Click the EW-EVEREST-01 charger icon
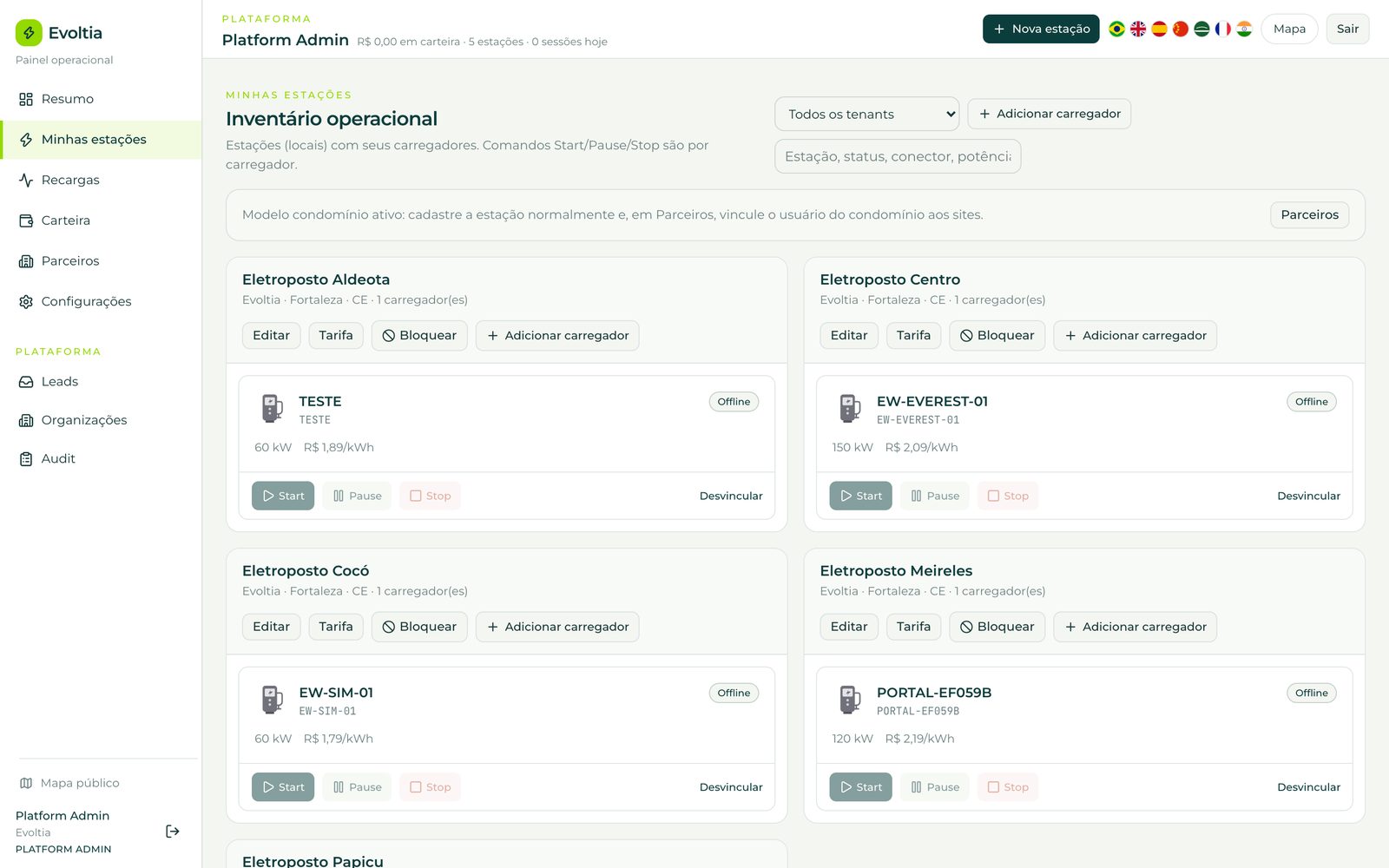The image size is (1389, 868). coord(850,408)
